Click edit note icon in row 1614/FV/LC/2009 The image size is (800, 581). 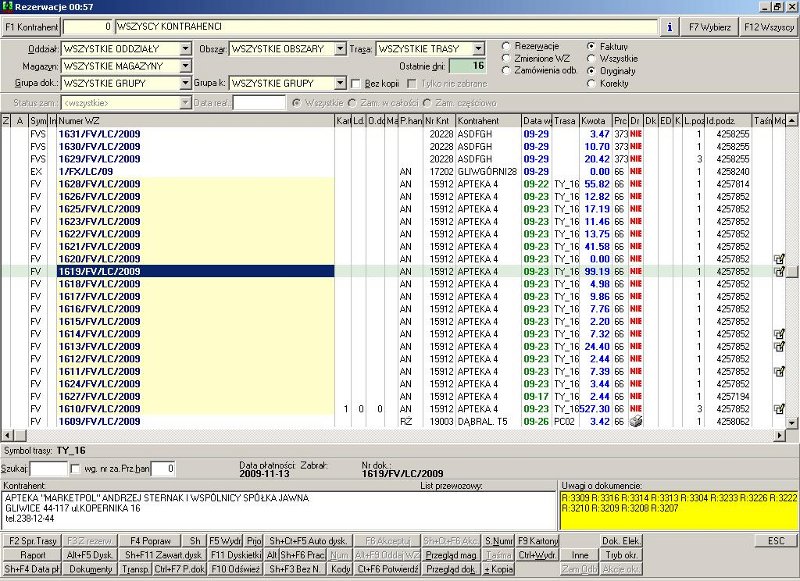[x=779, y=334]
